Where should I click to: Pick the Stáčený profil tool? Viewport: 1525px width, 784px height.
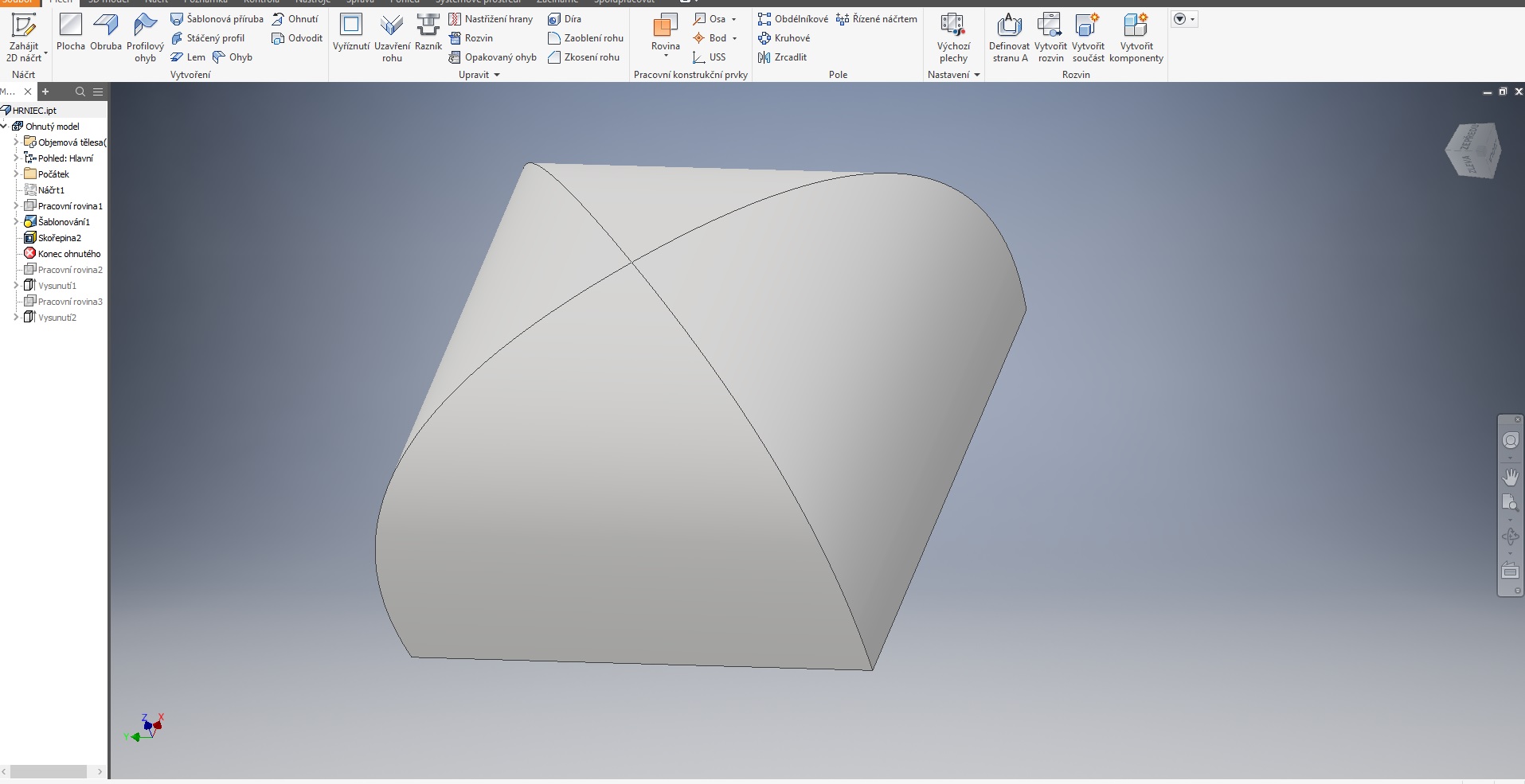tap(208, 38)
